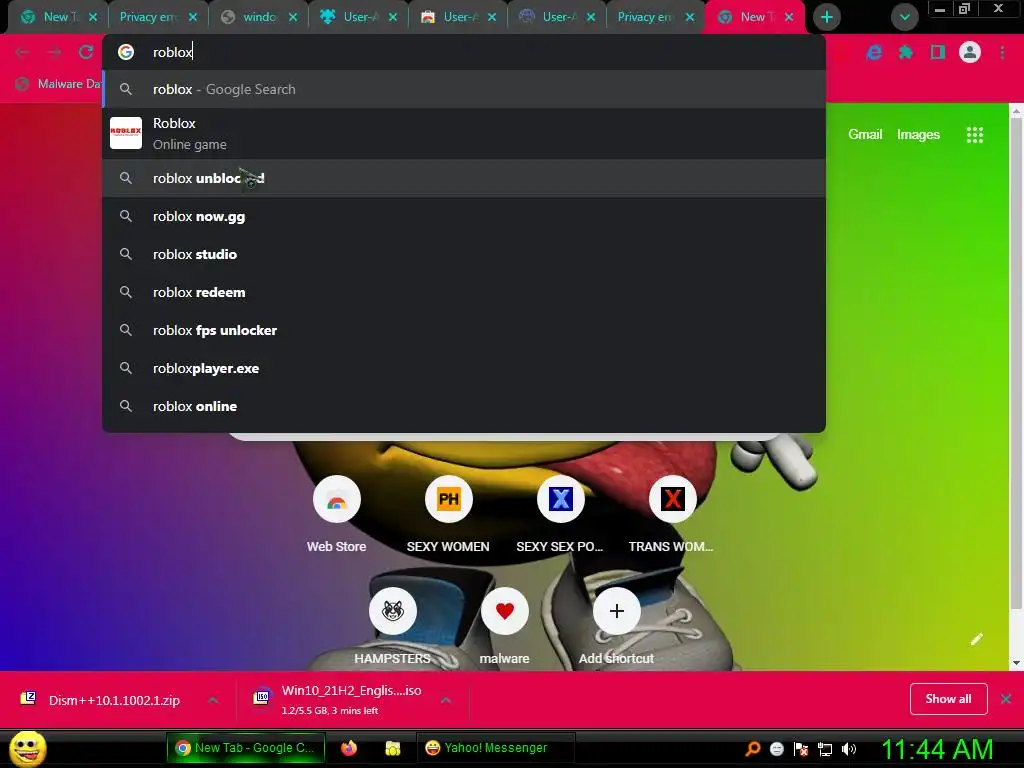Image resolution: width=1024 pixels, height=768 pixels.
Task: Open the Chrome extensions puzzle icon
Action: (906, 52)
